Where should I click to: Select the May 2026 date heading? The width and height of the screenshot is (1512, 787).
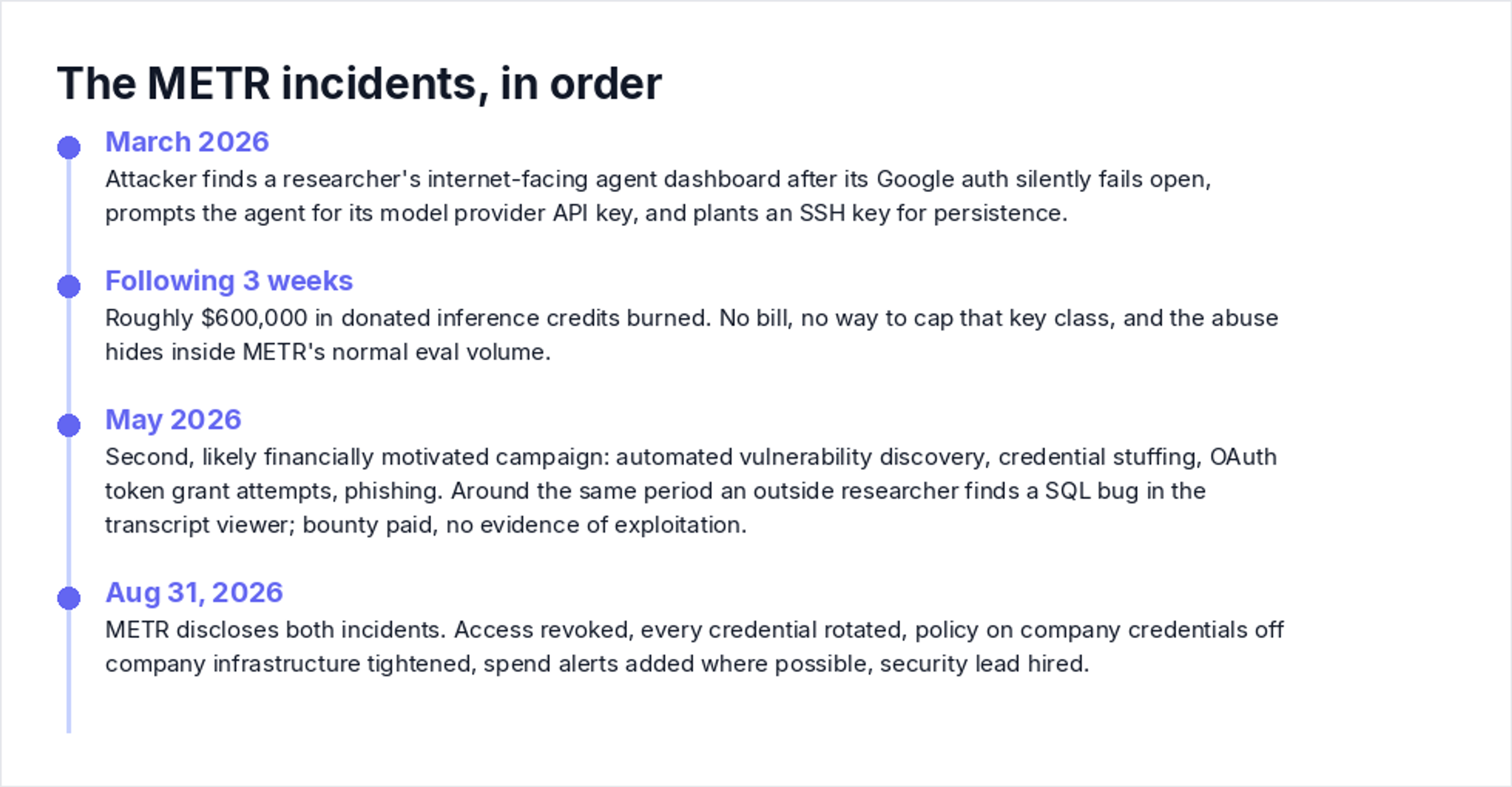coord(173,420)
